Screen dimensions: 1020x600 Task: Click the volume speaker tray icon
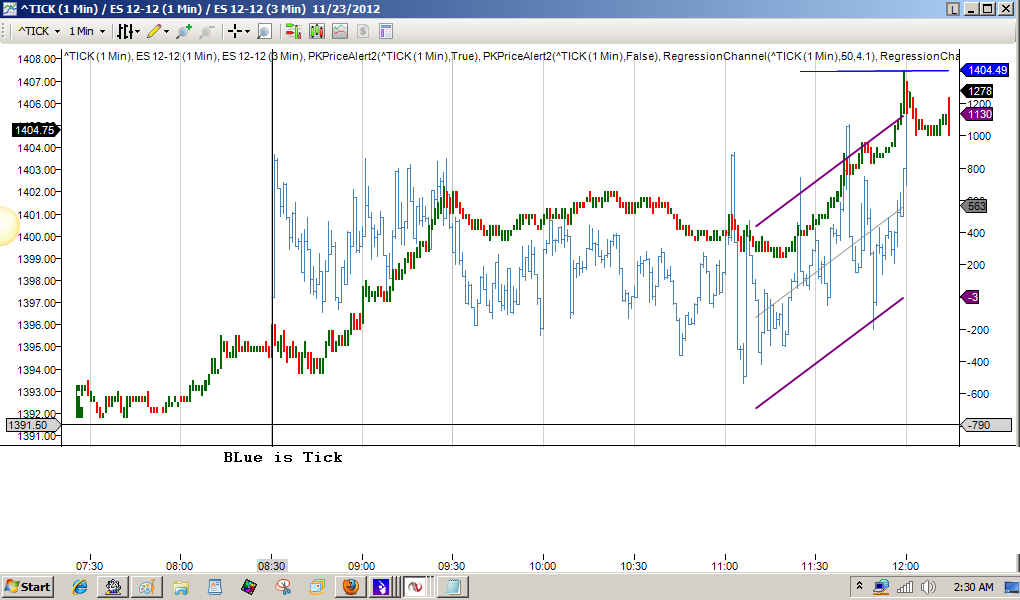(929, 587)
